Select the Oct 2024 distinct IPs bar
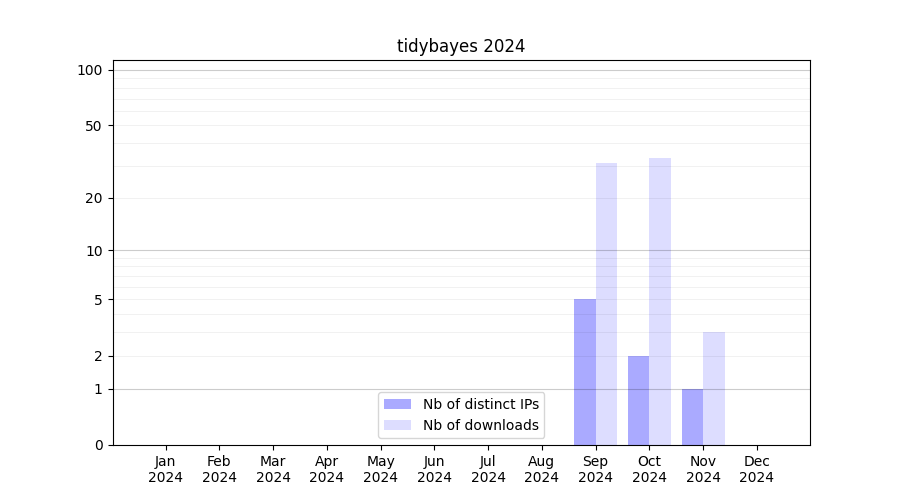This screenshot has width=900, height=500. point(638,400)
